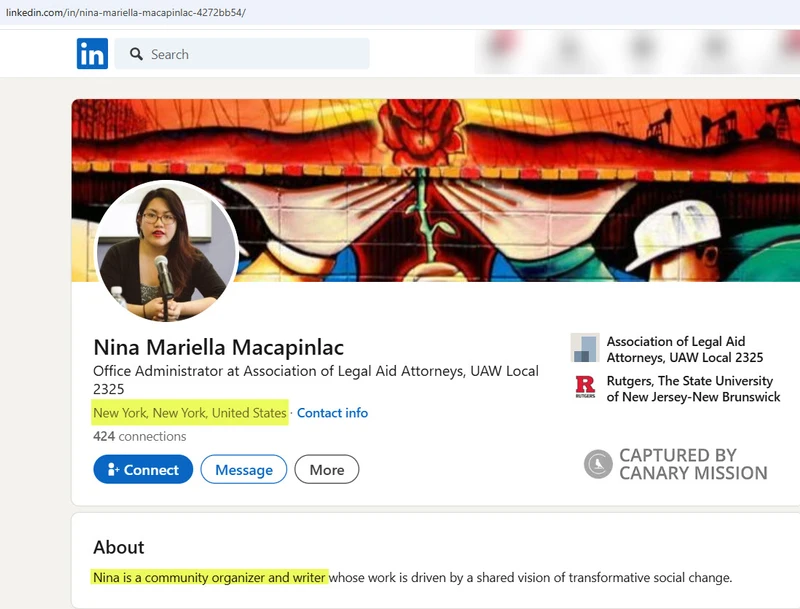The image size is (800, 609).
Task: View the mural cover banner image
Action: [x=436, y=190]
